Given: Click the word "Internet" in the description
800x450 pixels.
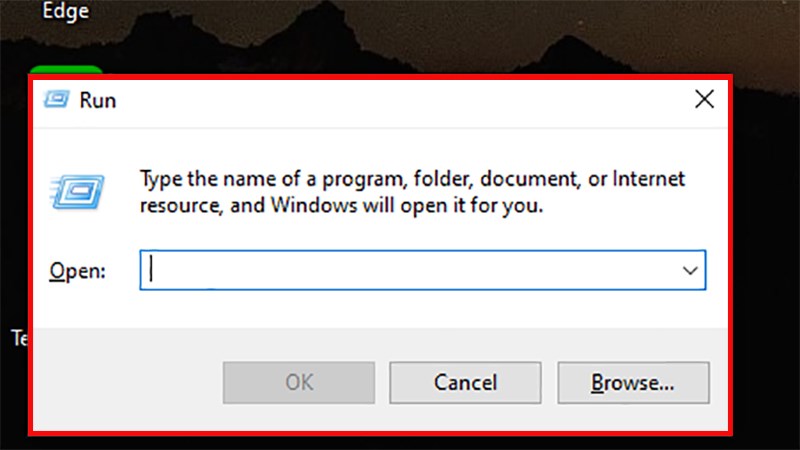Looking at the screenshot, I should [x=648, y=179].
